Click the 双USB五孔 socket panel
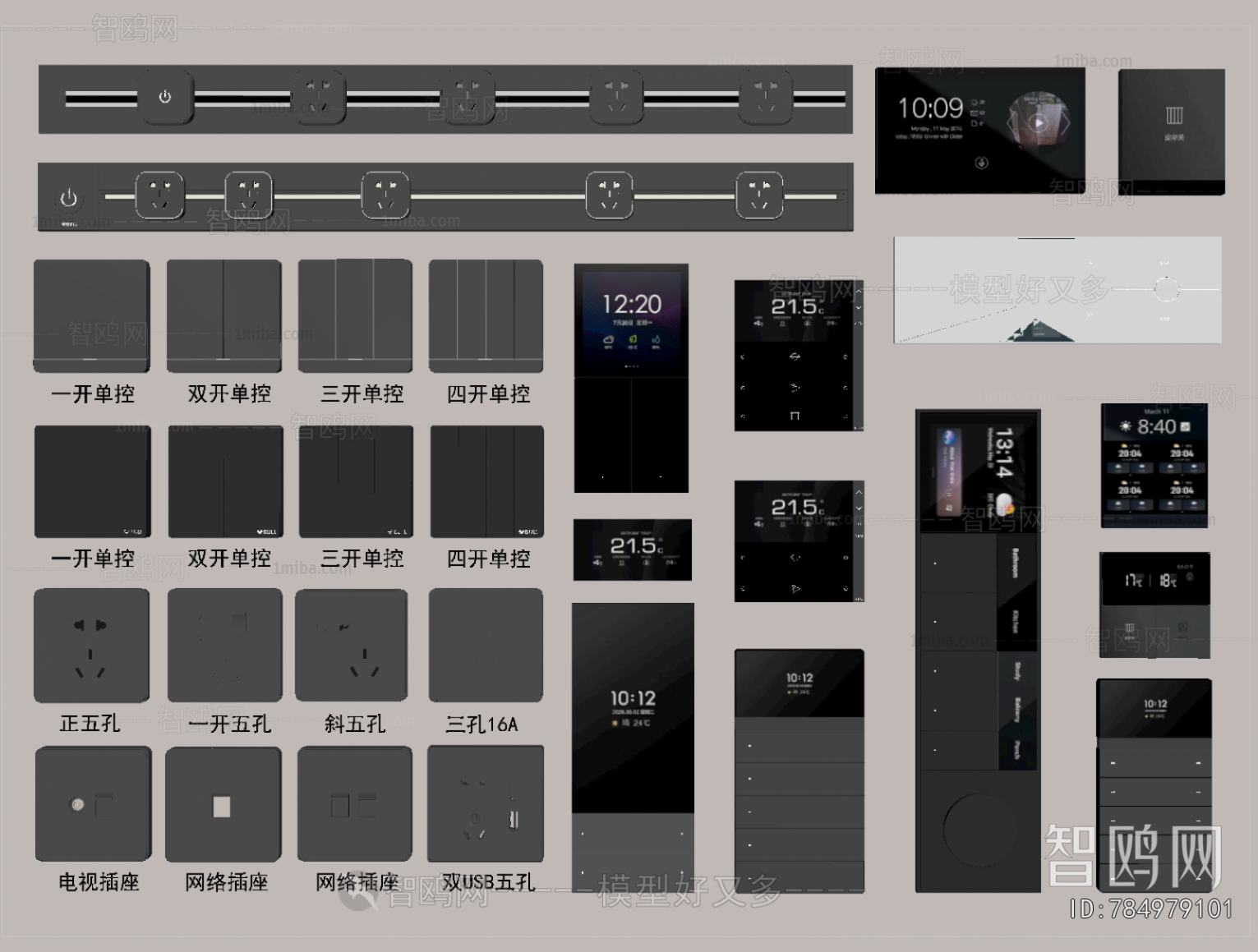 486,804
